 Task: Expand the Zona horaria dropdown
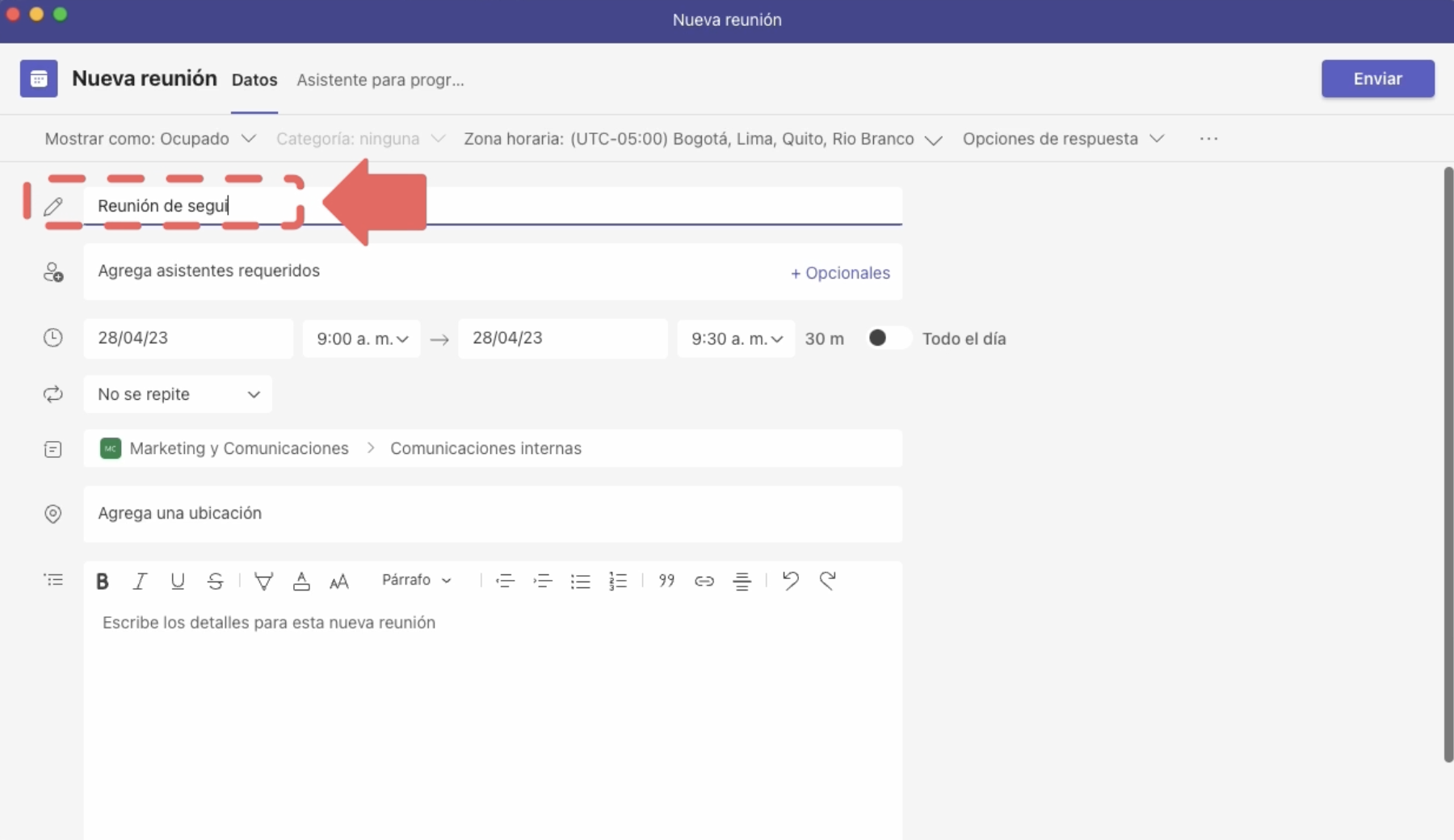point(703,139)
